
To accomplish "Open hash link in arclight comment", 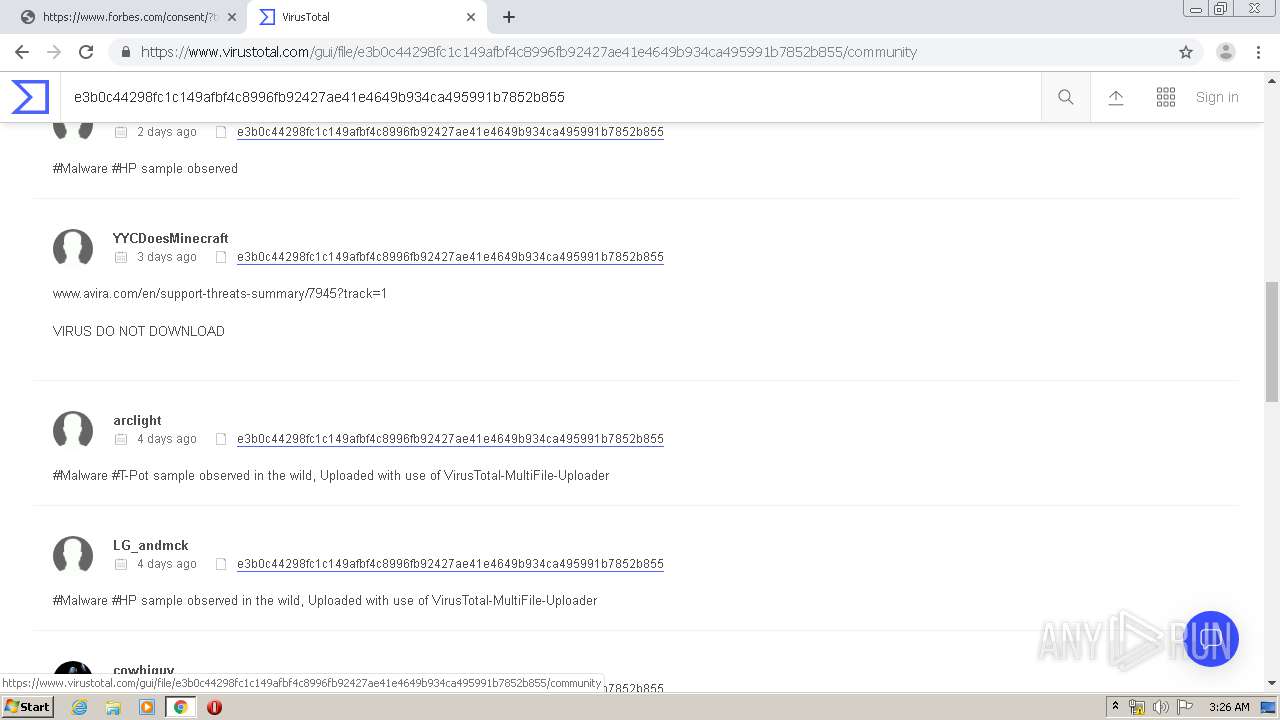I will click(x=450, y=439).
